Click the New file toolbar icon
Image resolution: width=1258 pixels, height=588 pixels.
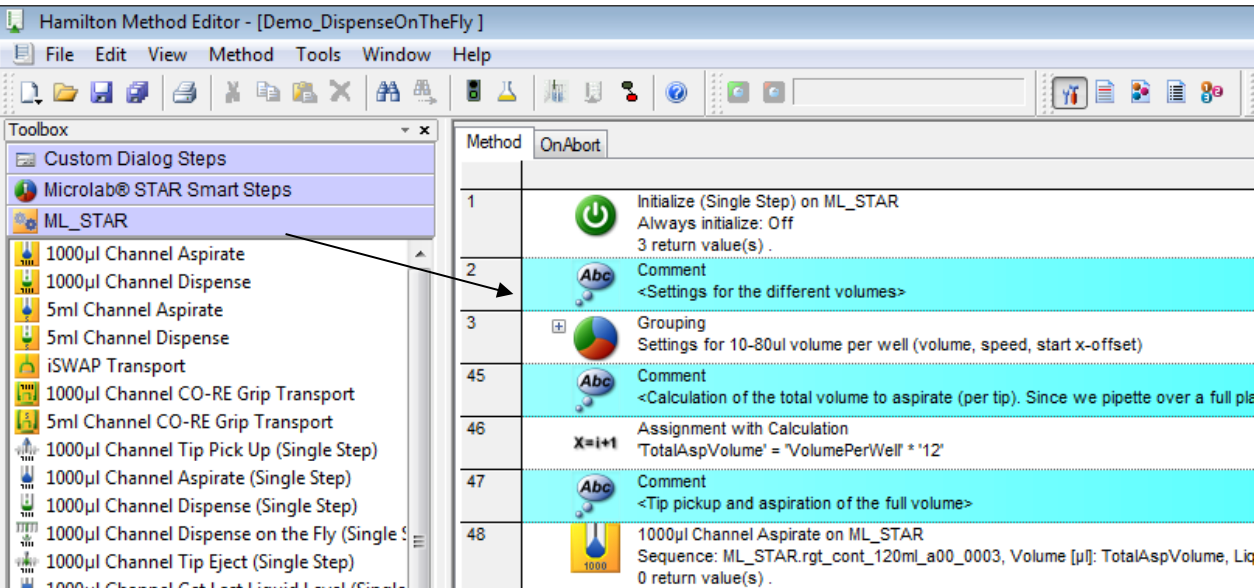coord(31,93)
